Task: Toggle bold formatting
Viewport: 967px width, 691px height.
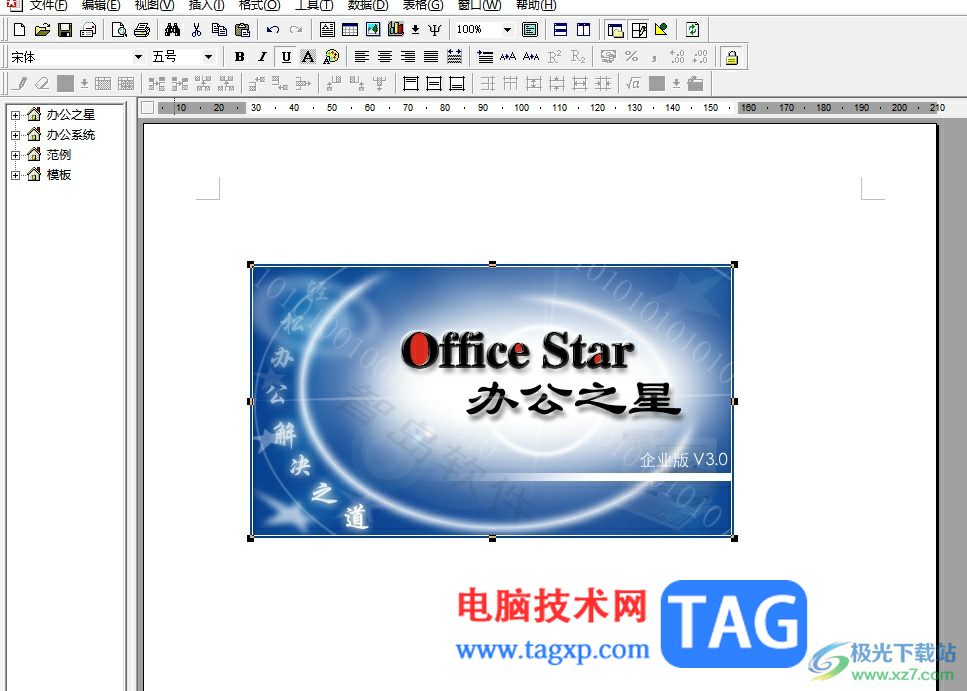Action: (x=239, y=57)
